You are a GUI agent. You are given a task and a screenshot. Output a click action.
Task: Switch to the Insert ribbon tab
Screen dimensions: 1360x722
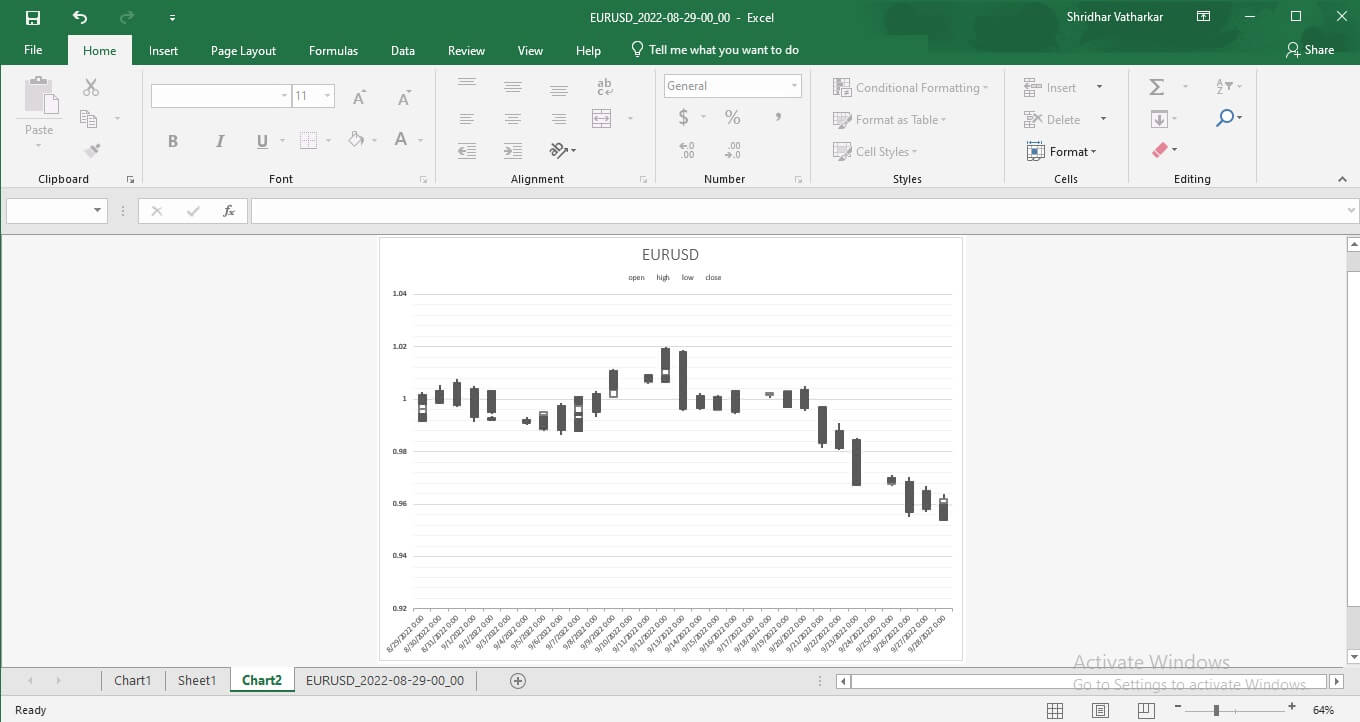(x=163, y=50)
